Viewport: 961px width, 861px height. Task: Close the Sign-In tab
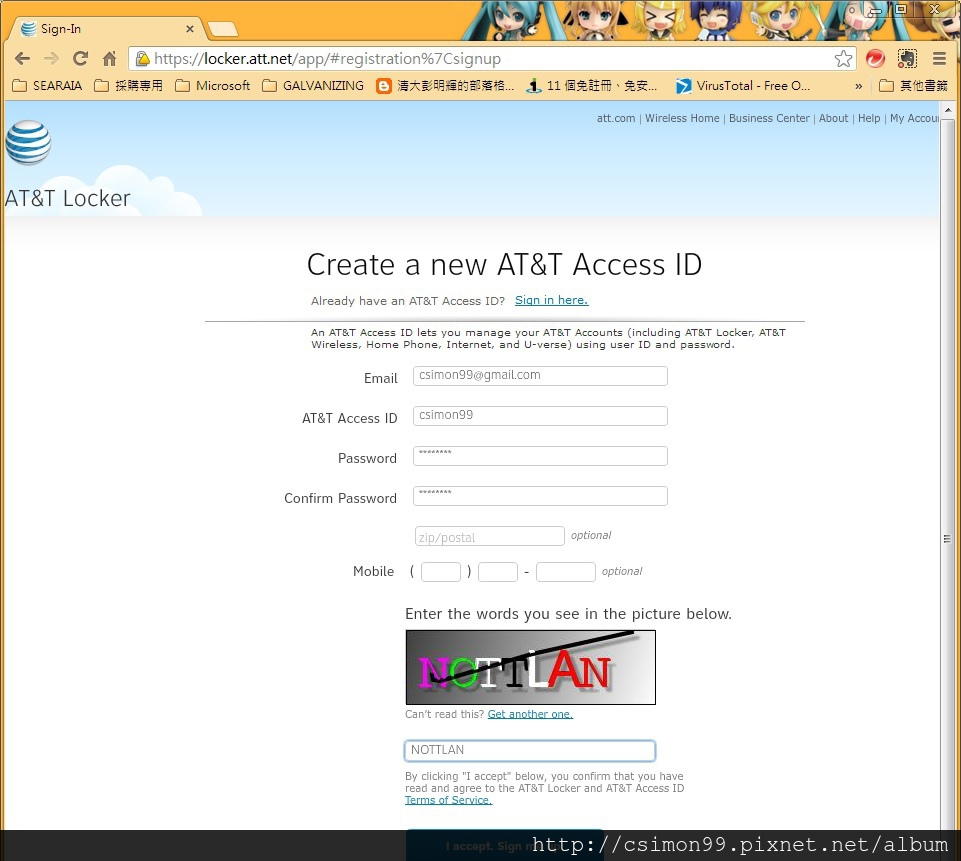tap(190, 29)
